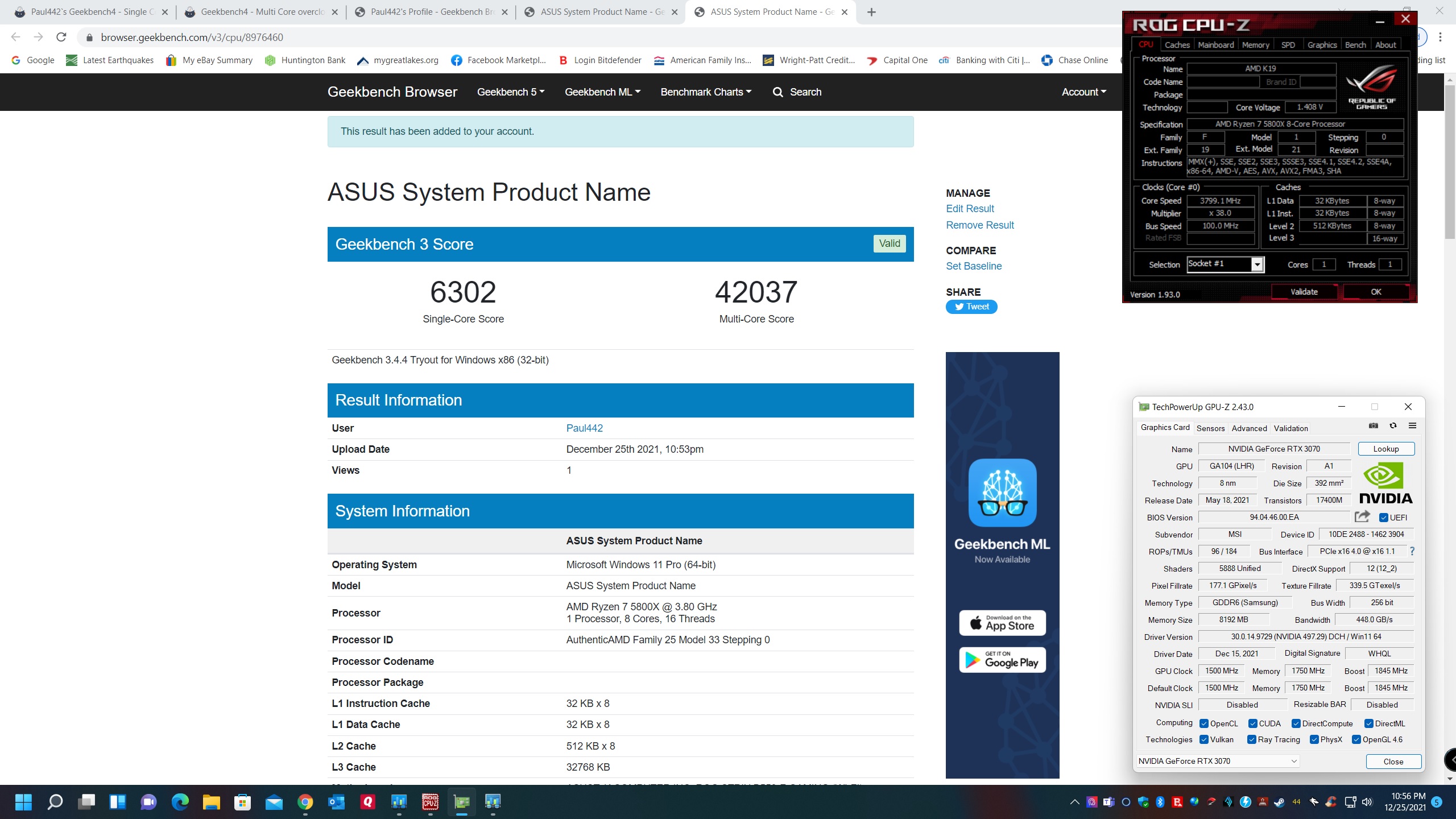
Task: Toggle the OpenCL checkbox
Action: point(1204,723)
